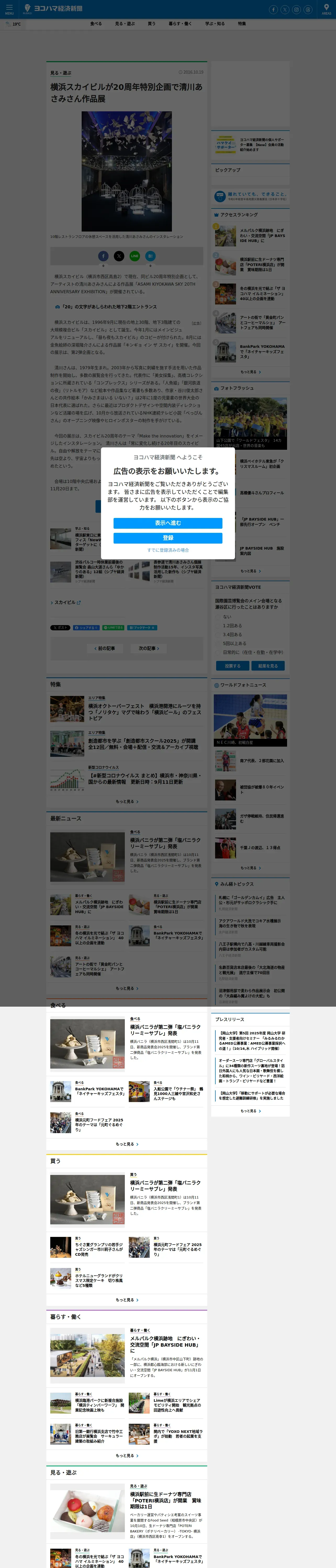Open the Facebook icon in the header

click(273, 9)
